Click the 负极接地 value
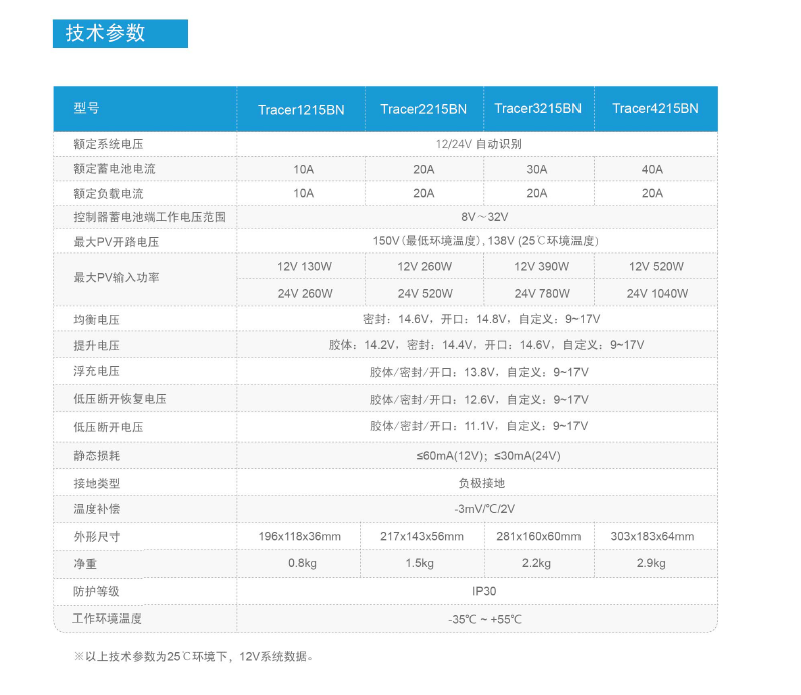The width and height of the screenshot is (801, 695). (x=481, y=483)
